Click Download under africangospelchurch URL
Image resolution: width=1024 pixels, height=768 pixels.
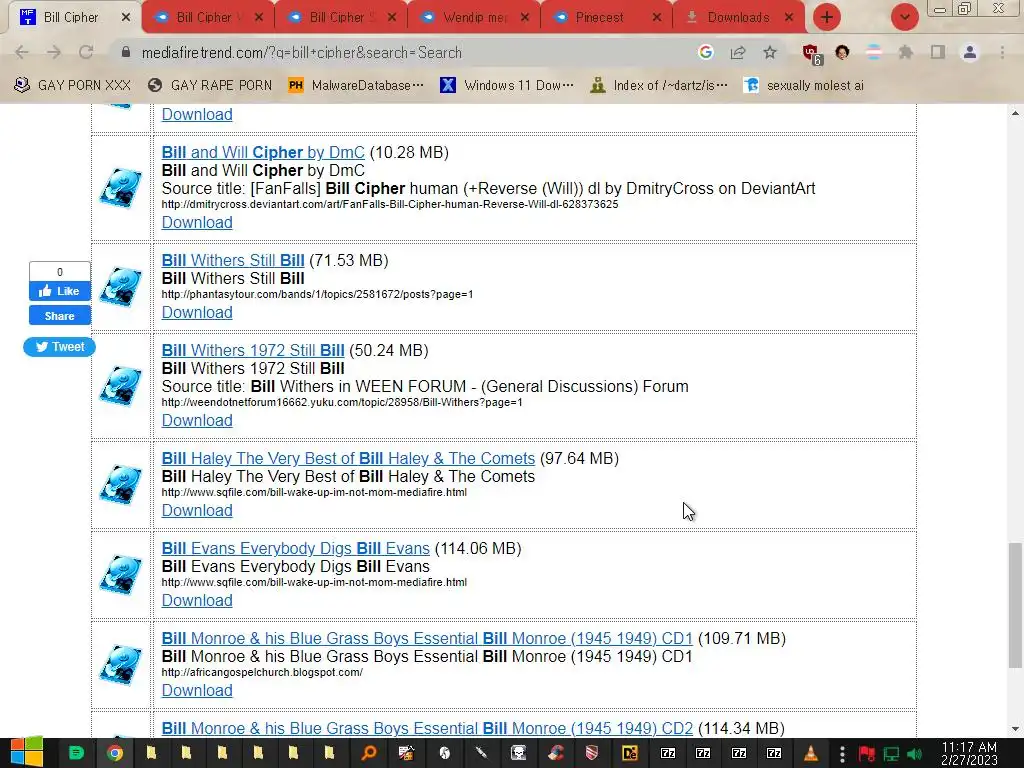197,691
